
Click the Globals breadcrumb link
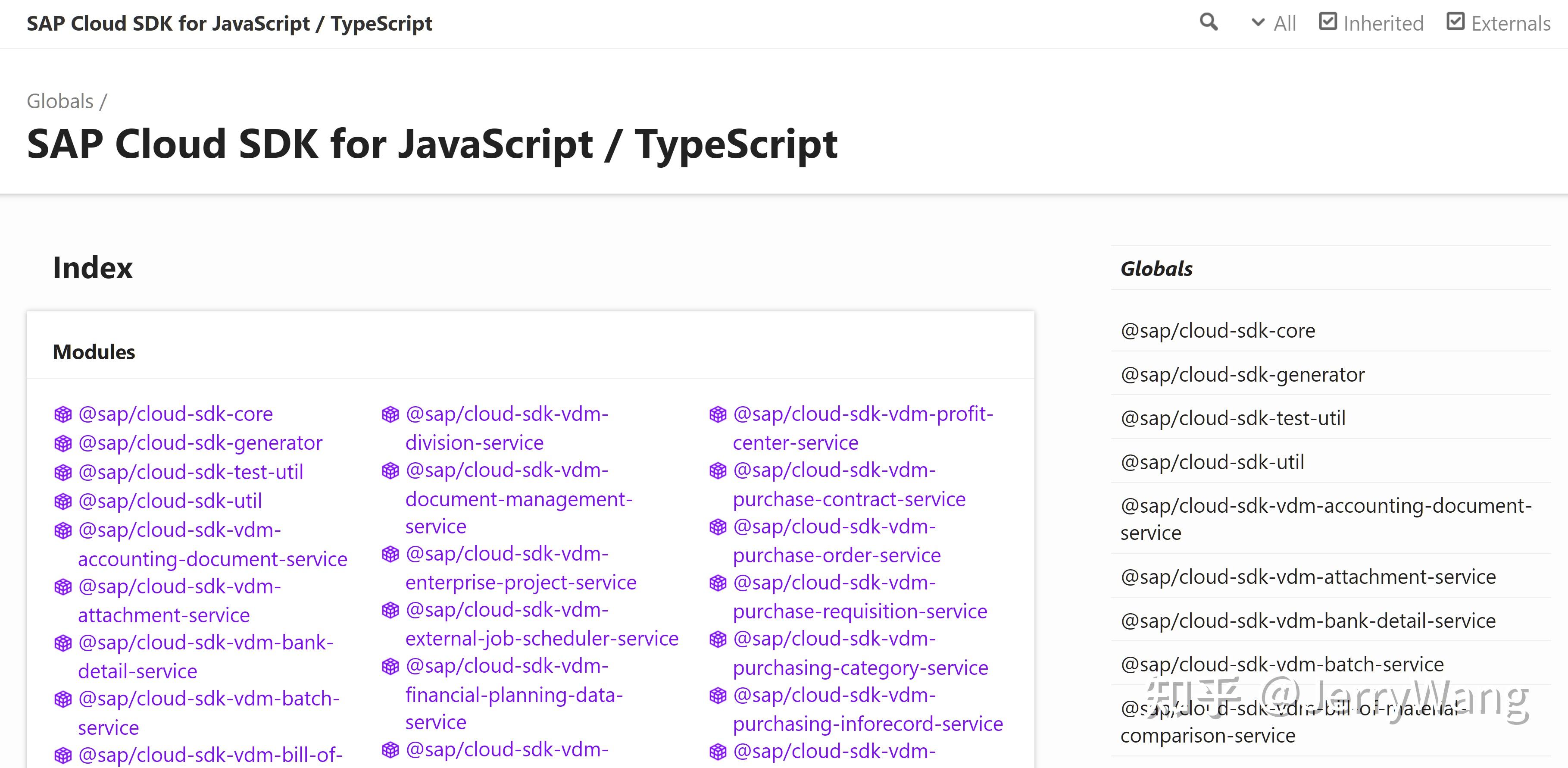pyautogui.click(x=59, y=101)
